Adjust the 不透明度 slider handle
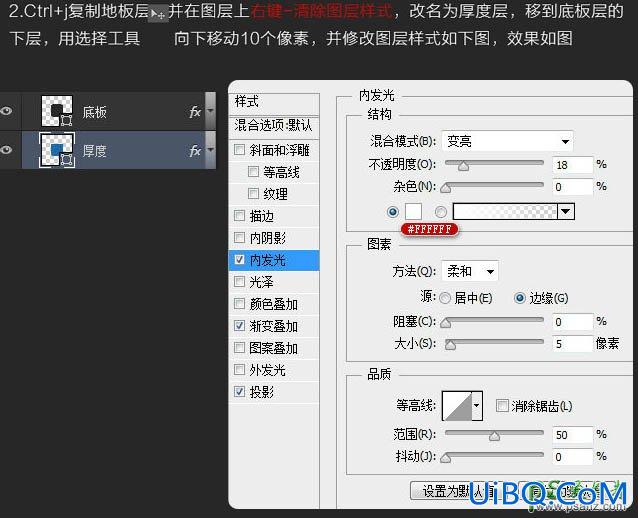Screen dimensions: 638x518 [x=463, y=166]
